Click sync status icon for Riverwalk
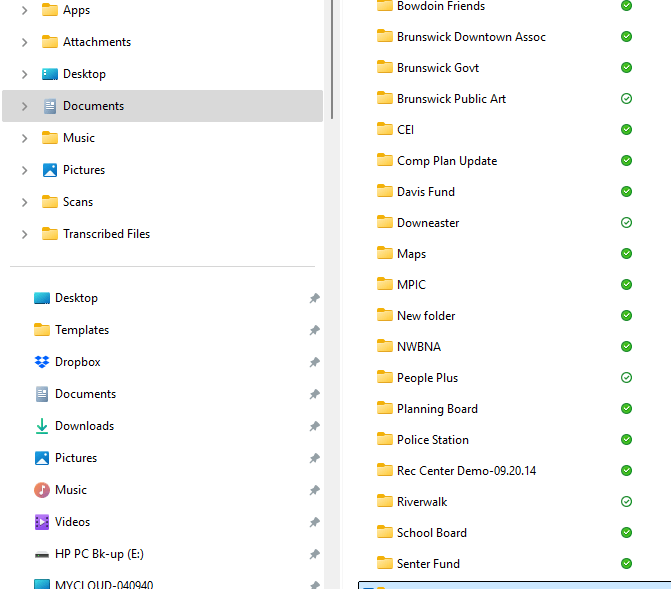671x589 pixels. (626, 502)
